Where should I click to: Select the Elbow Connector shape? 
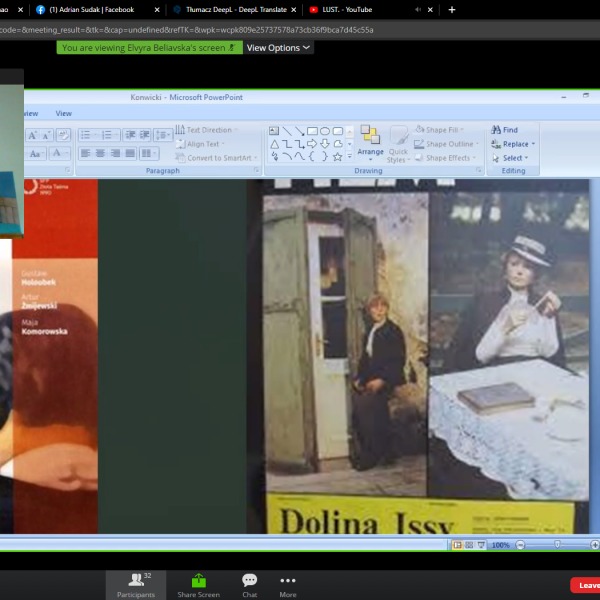coord(287,144)
